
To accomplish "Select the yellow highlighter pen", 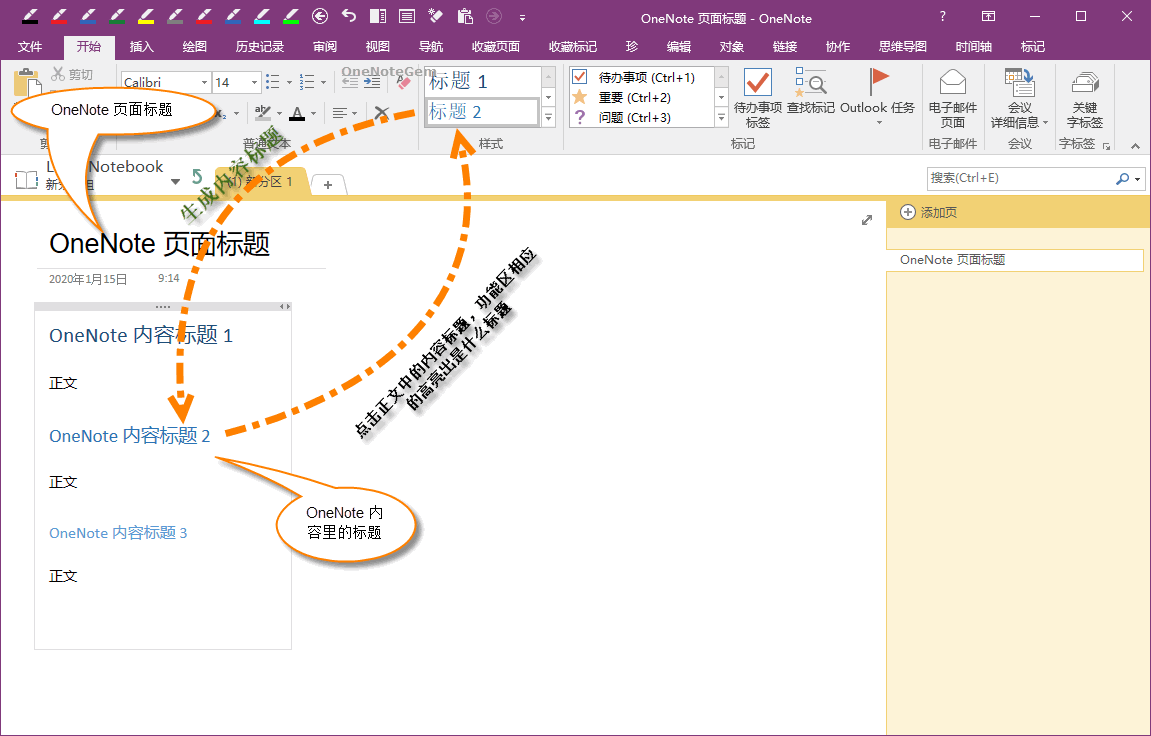I will [x=146, y=16].
